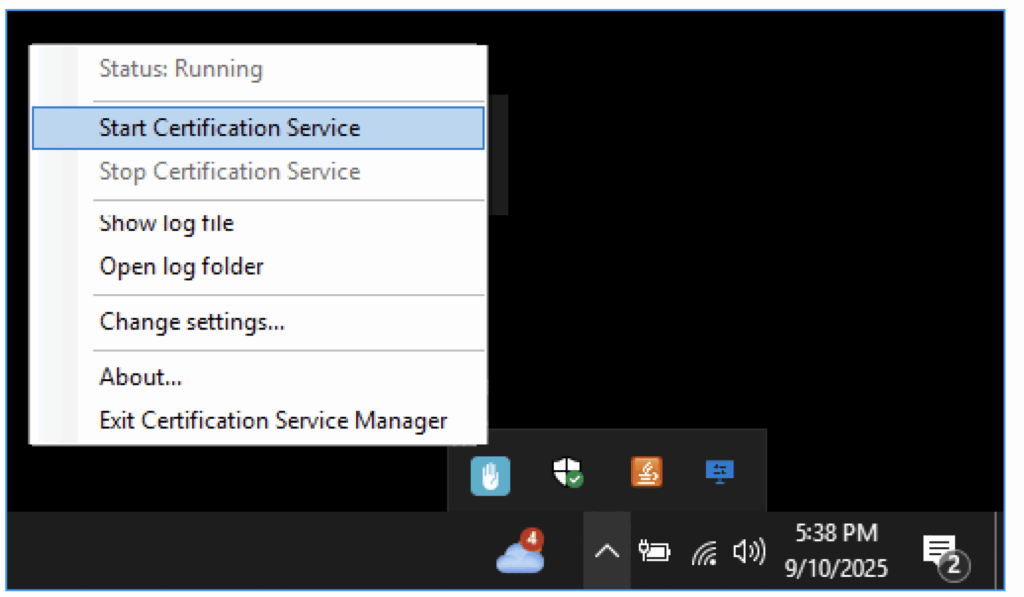The width and height of the screenshot is (1024, 597).
Task: Open the About dialog
Action: [139, 377]
